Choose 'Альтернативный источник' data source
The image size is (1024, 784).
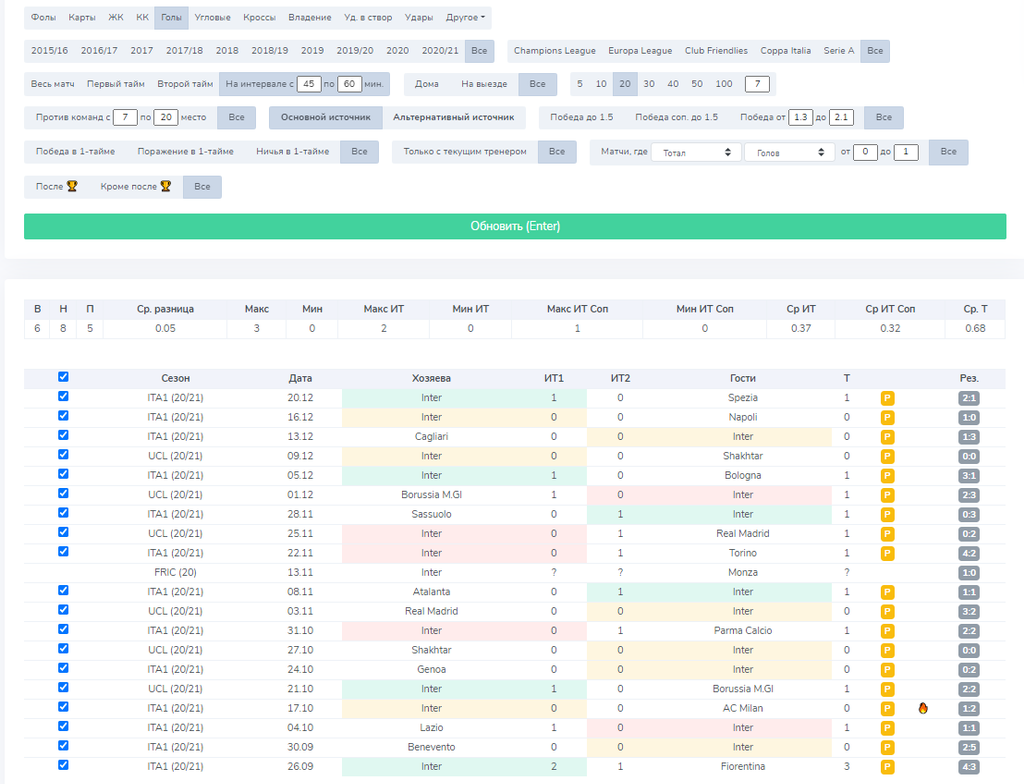[453, 118]
